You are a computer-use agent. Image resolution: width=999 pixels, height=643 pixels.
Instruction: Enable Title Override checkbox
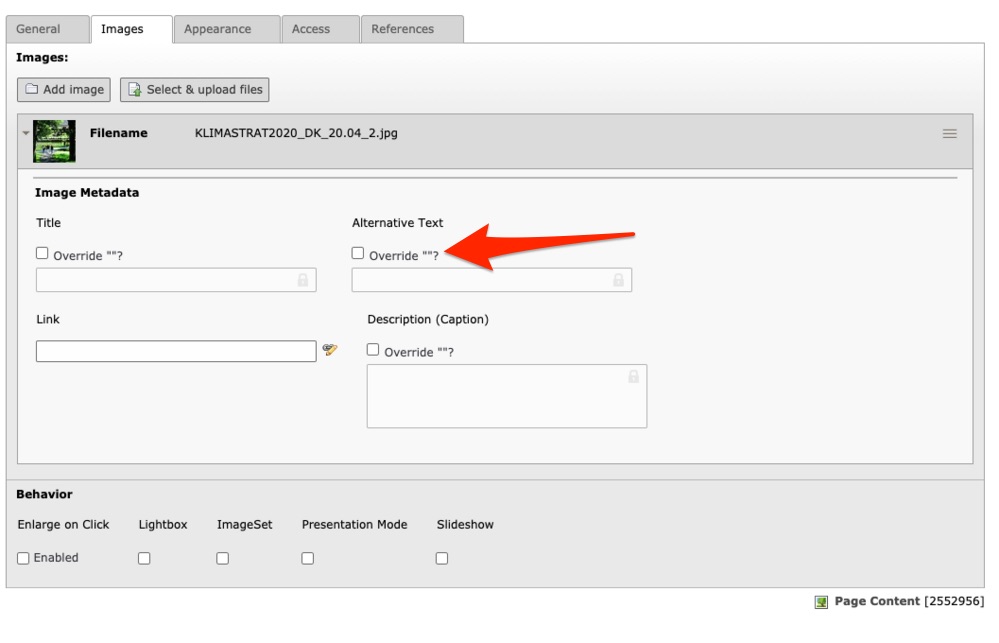click(x=42, y=253)
